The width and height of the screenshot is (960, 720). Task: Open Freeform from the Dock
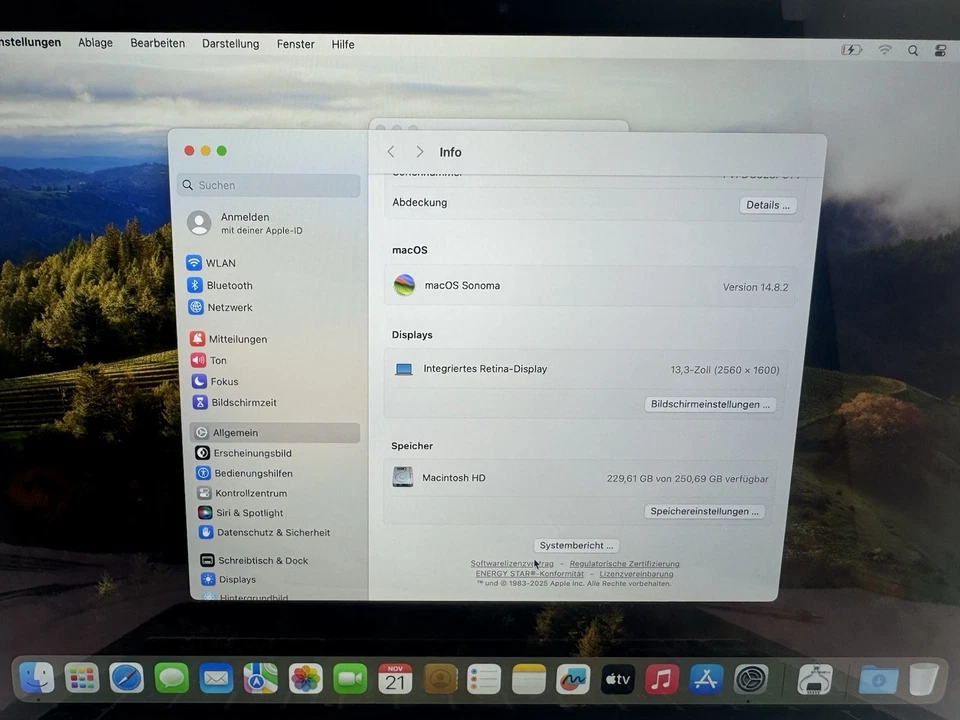click(x=573, y=679)
